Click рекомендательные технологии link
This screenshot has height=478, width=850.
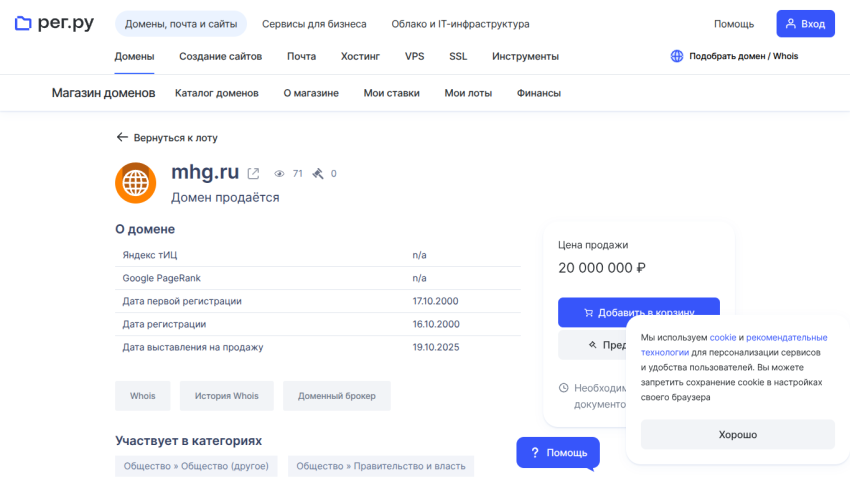tap(734, 345)
